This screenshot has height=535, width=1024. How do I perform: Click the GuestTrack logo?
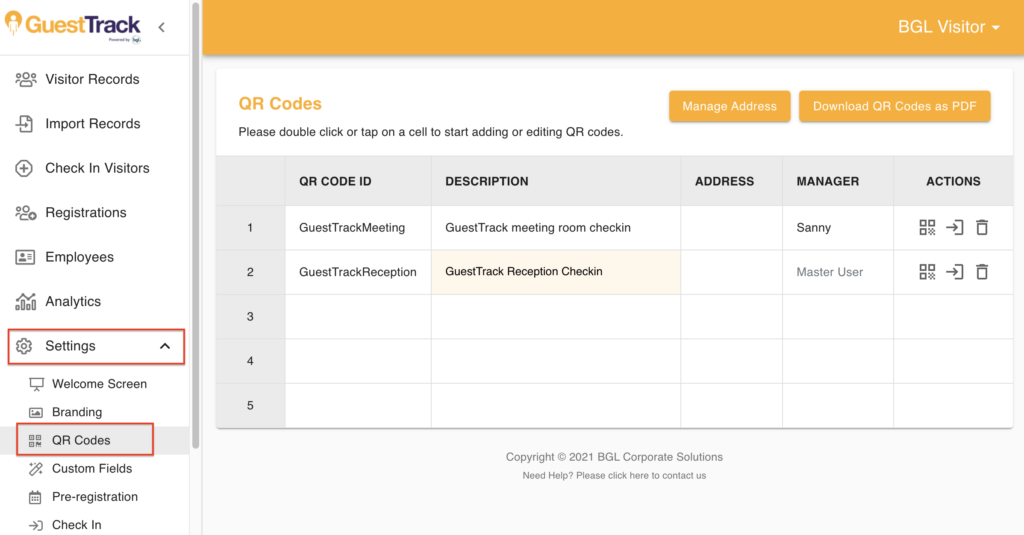click(x=72, y=26)
